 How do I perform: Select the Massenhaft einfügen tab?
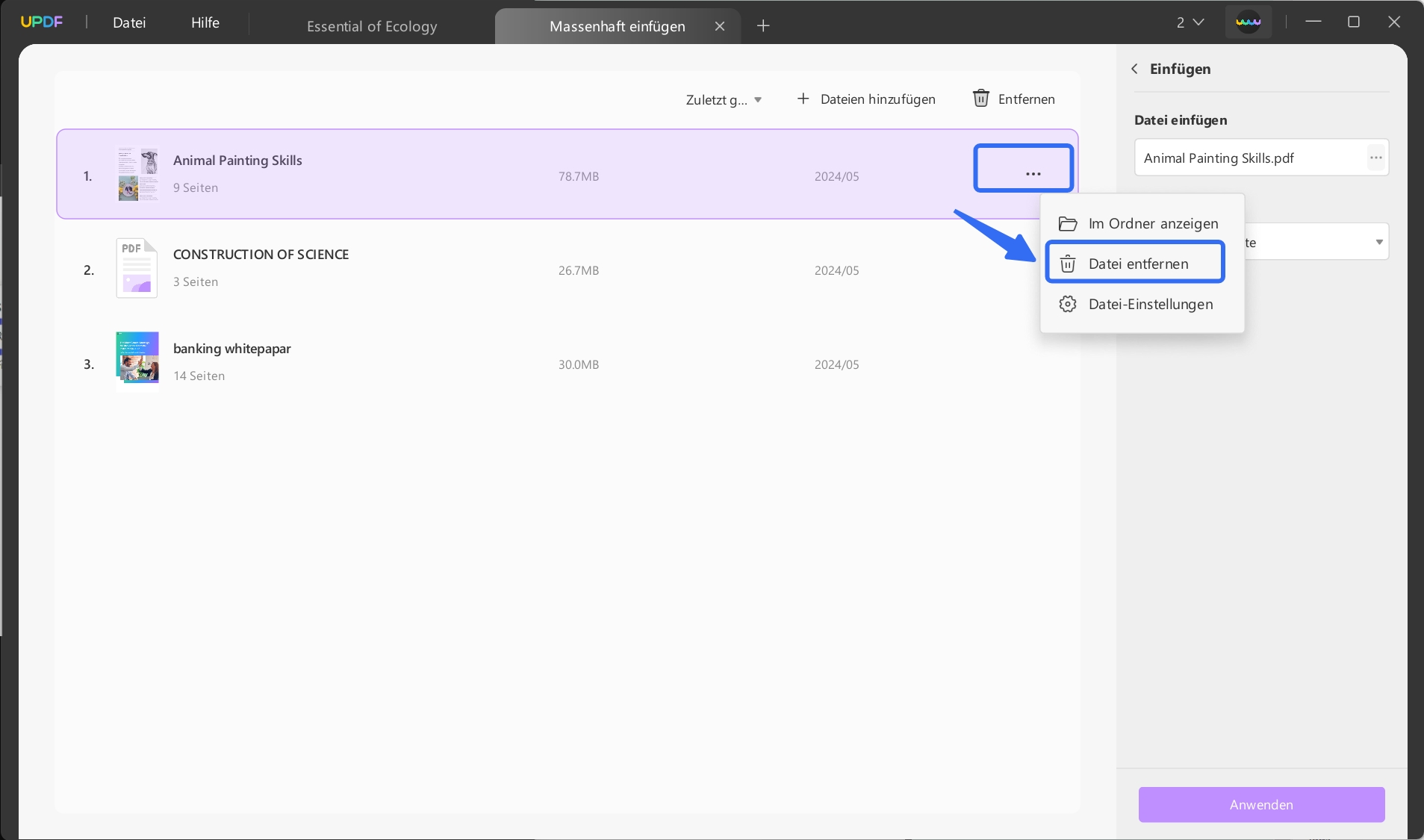[x=618, y=26]
